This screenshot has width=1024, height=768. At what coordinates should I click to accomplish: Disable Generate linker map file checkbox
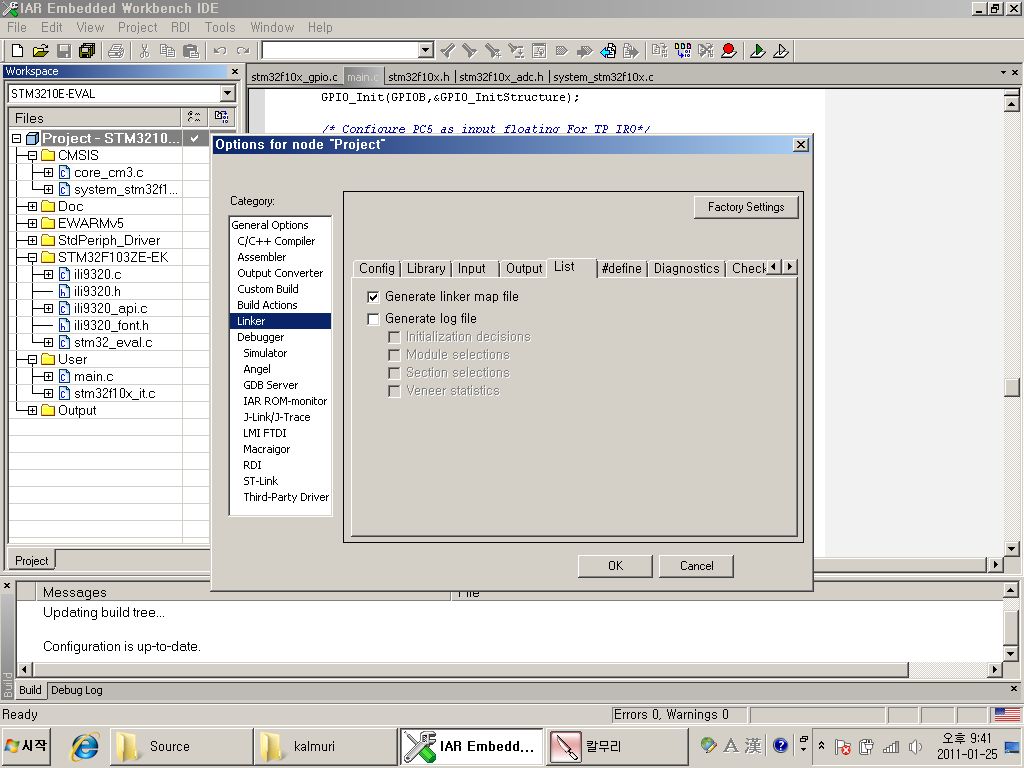click(x=373, y=297)
